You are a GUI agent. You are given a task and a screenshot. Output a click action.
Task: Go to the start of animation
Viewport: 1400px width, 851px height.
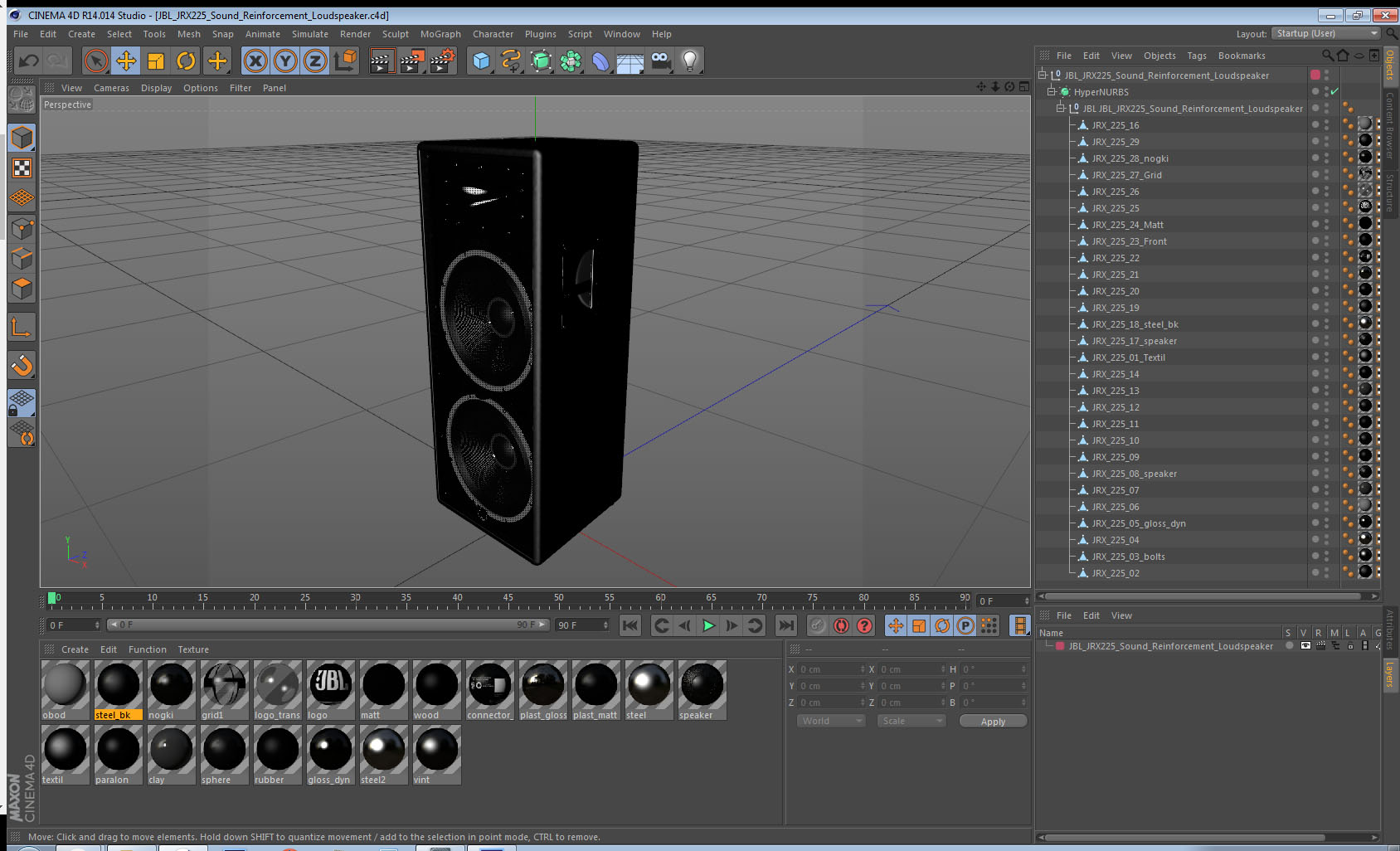point(630,625)
